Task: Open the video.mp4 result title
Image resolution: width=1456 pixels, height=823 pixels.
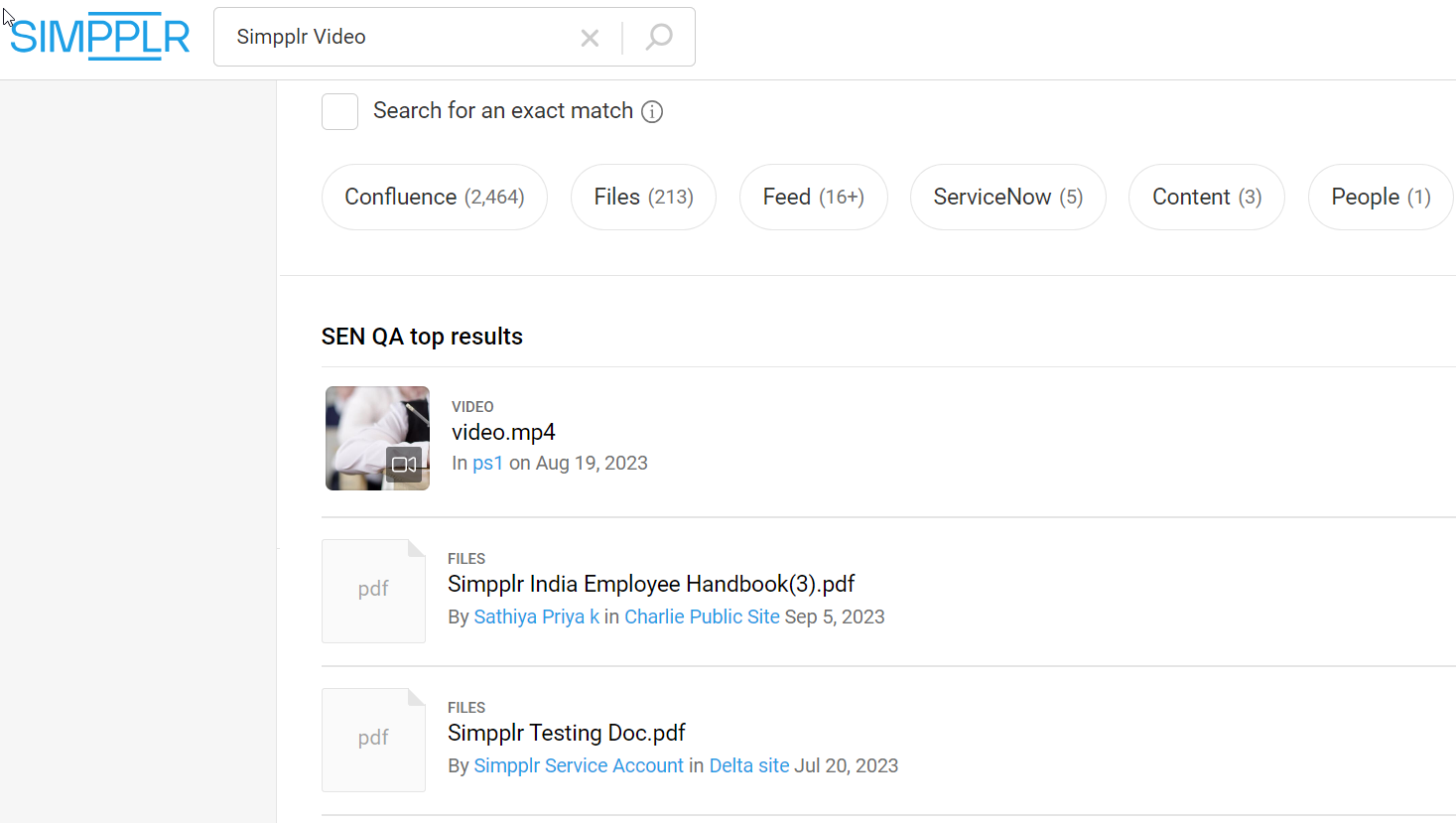Action: coord(503,432)
